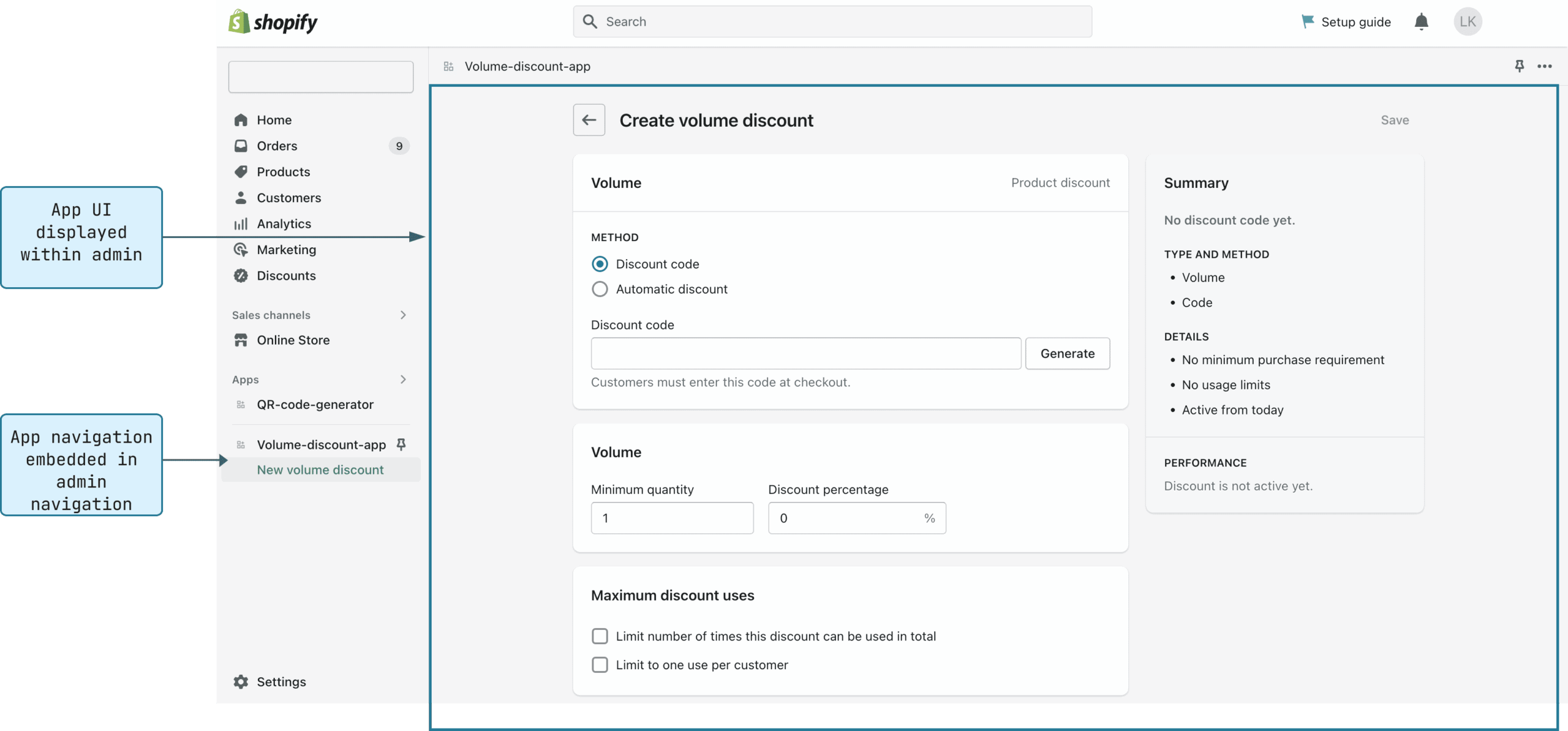Click the Save button
Image resolution: width=1568 pixels, height=731 pixels.
point(1394,120)
